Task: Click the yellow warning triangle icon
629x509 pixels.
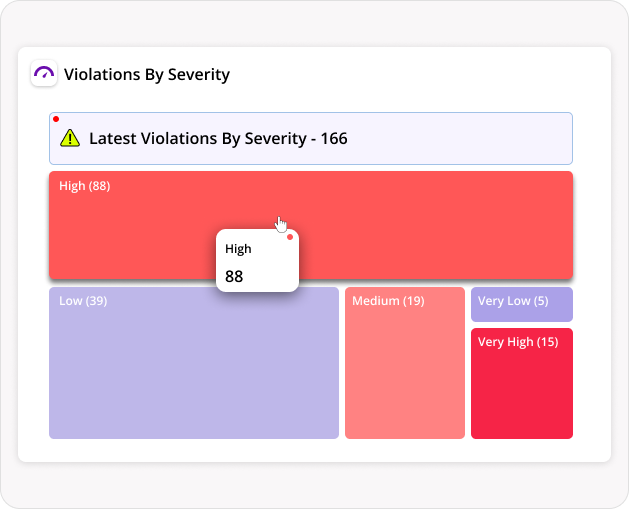Action: coord(70,138)
